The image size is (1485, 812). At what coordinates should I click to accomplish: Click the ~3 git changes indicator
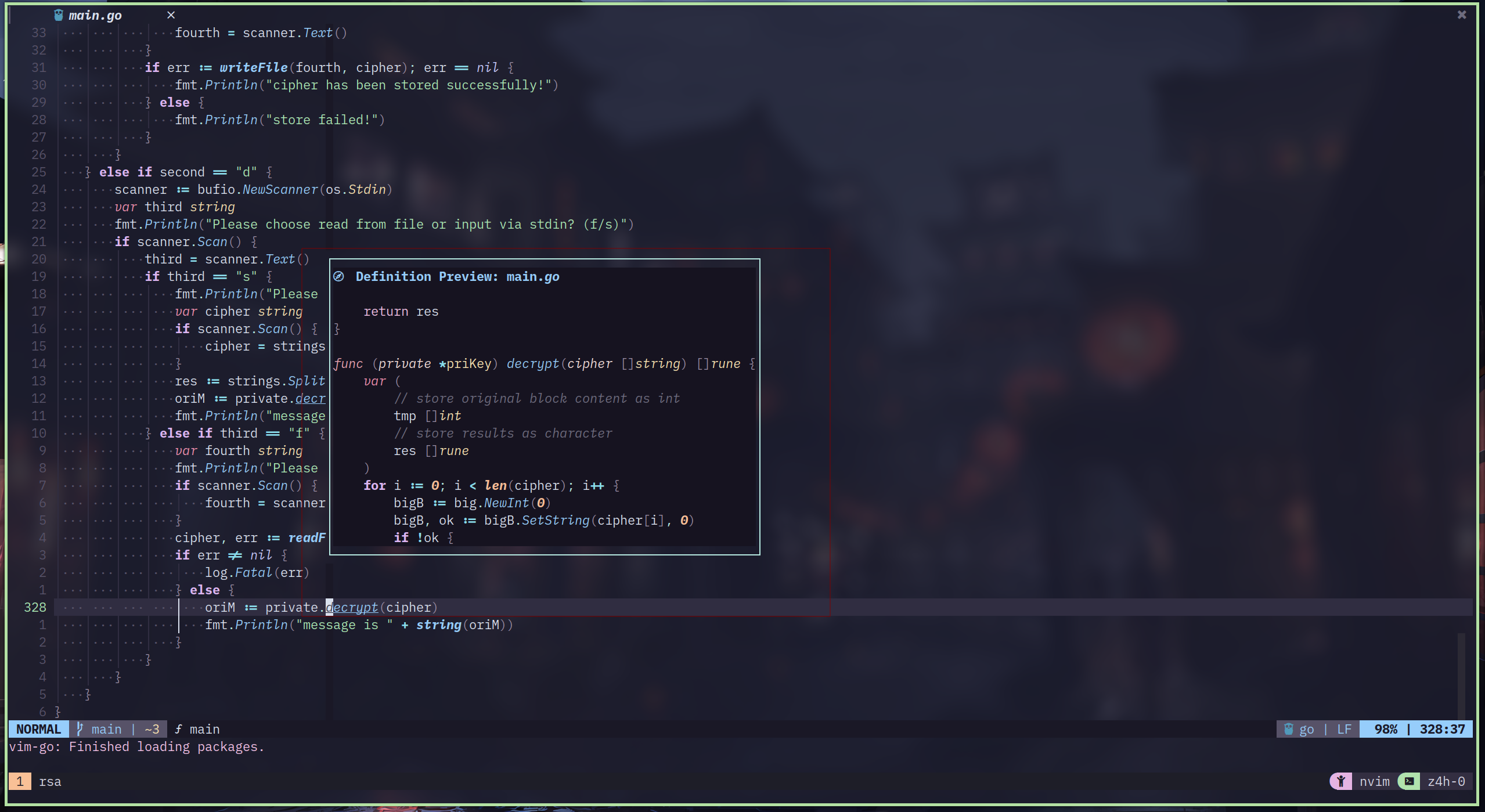click(152, 729)
